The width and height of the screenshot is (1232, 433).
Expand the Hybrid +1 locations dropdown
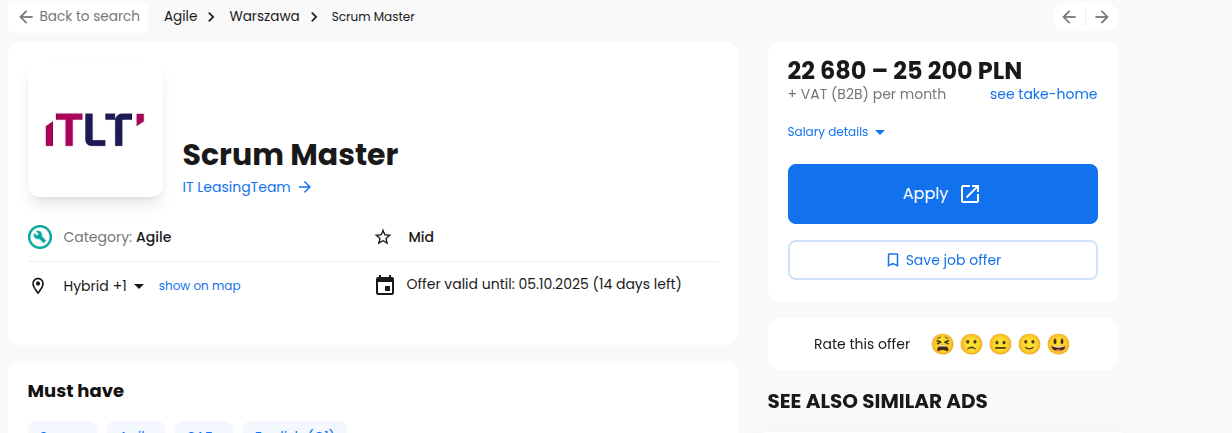coord(104,286)
